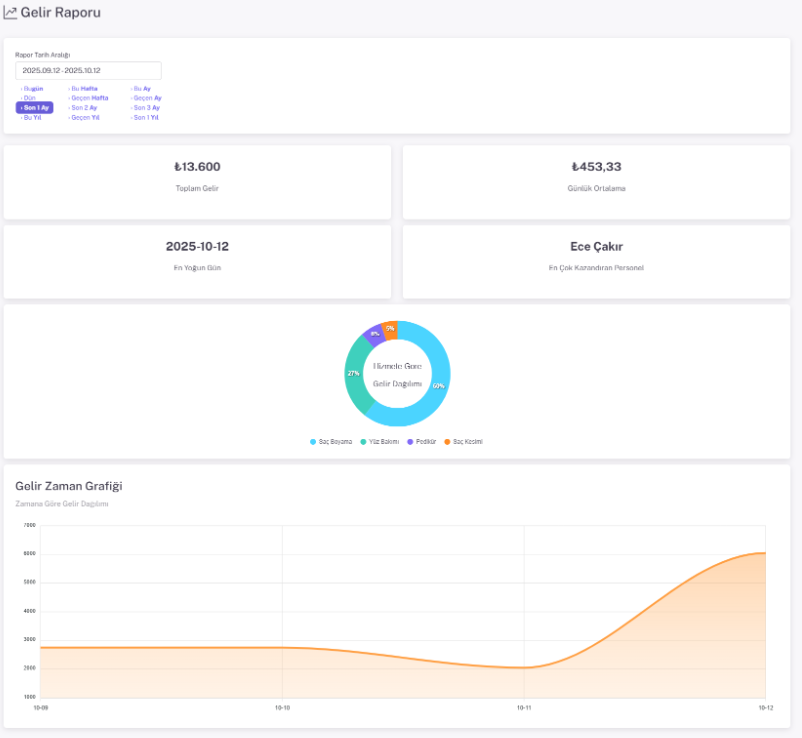The height and width of the screenshot is (738, 802).
Task: Choose the Son 1 Yıl range
Action: (x=146, y=117)
